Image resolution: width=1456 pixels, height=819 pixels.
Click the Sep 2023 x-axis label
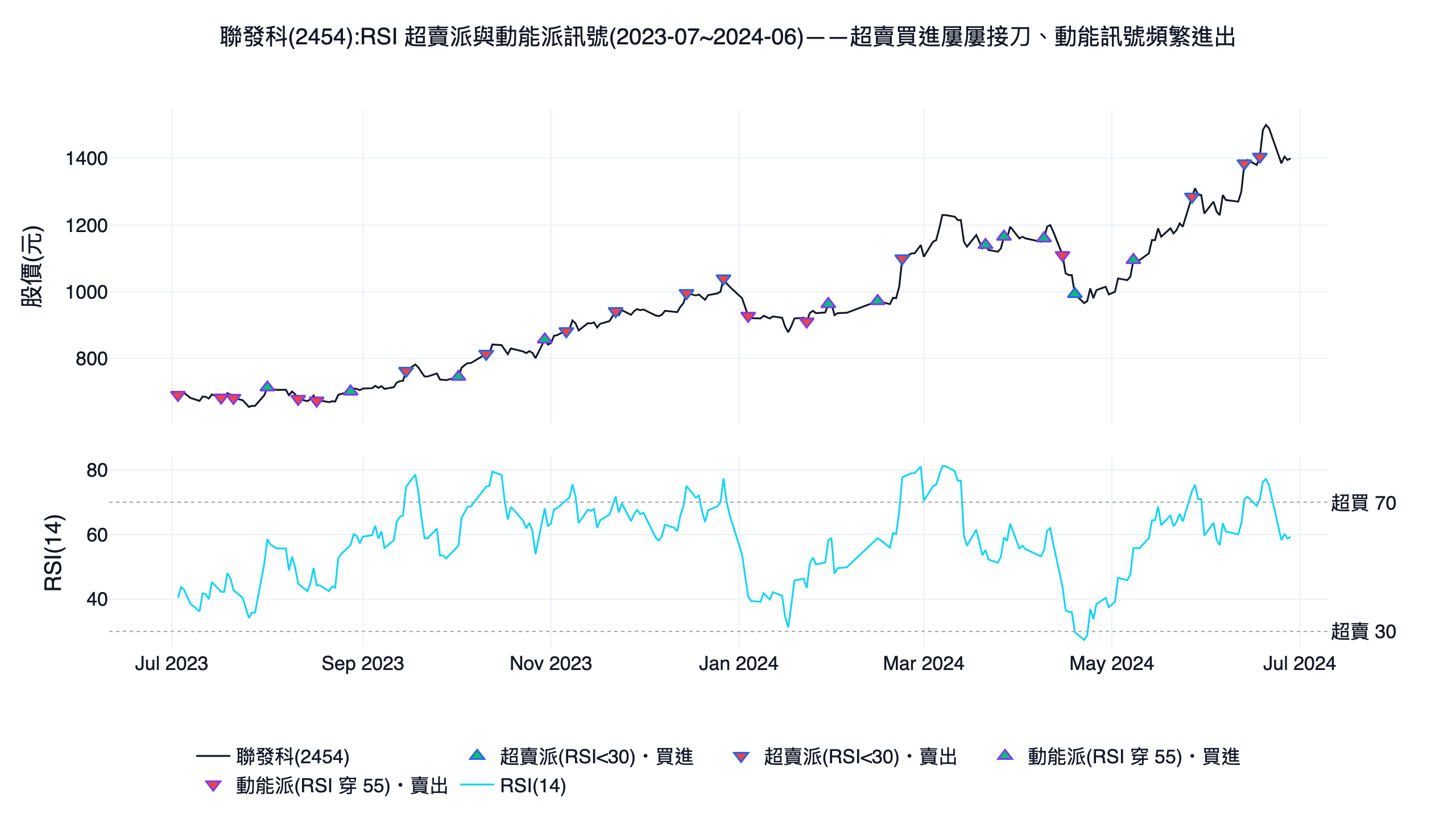363,663
